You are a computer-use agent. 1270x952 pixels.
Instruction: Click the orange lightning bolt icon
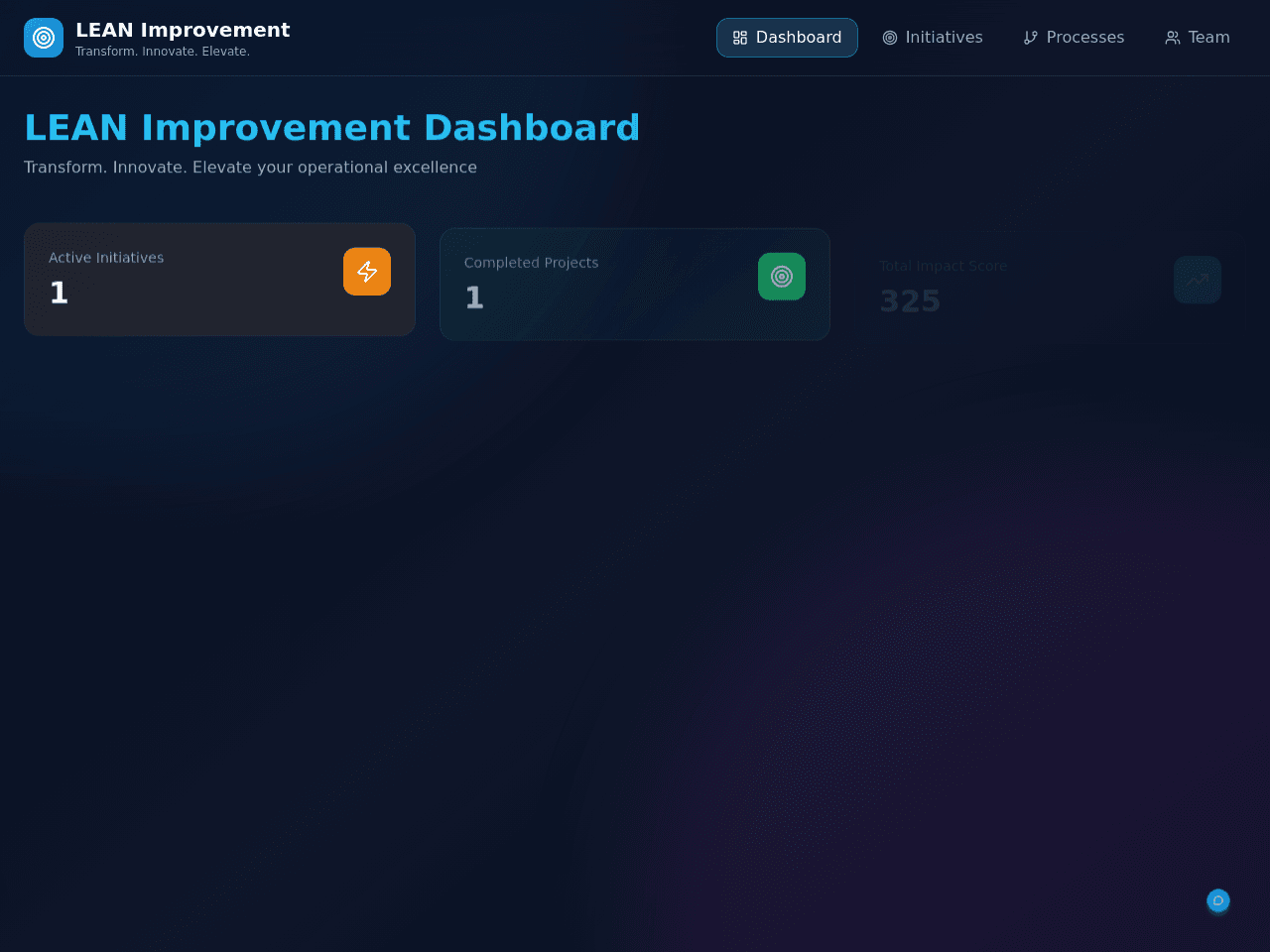pyautogui.click(x=367, y=272)
